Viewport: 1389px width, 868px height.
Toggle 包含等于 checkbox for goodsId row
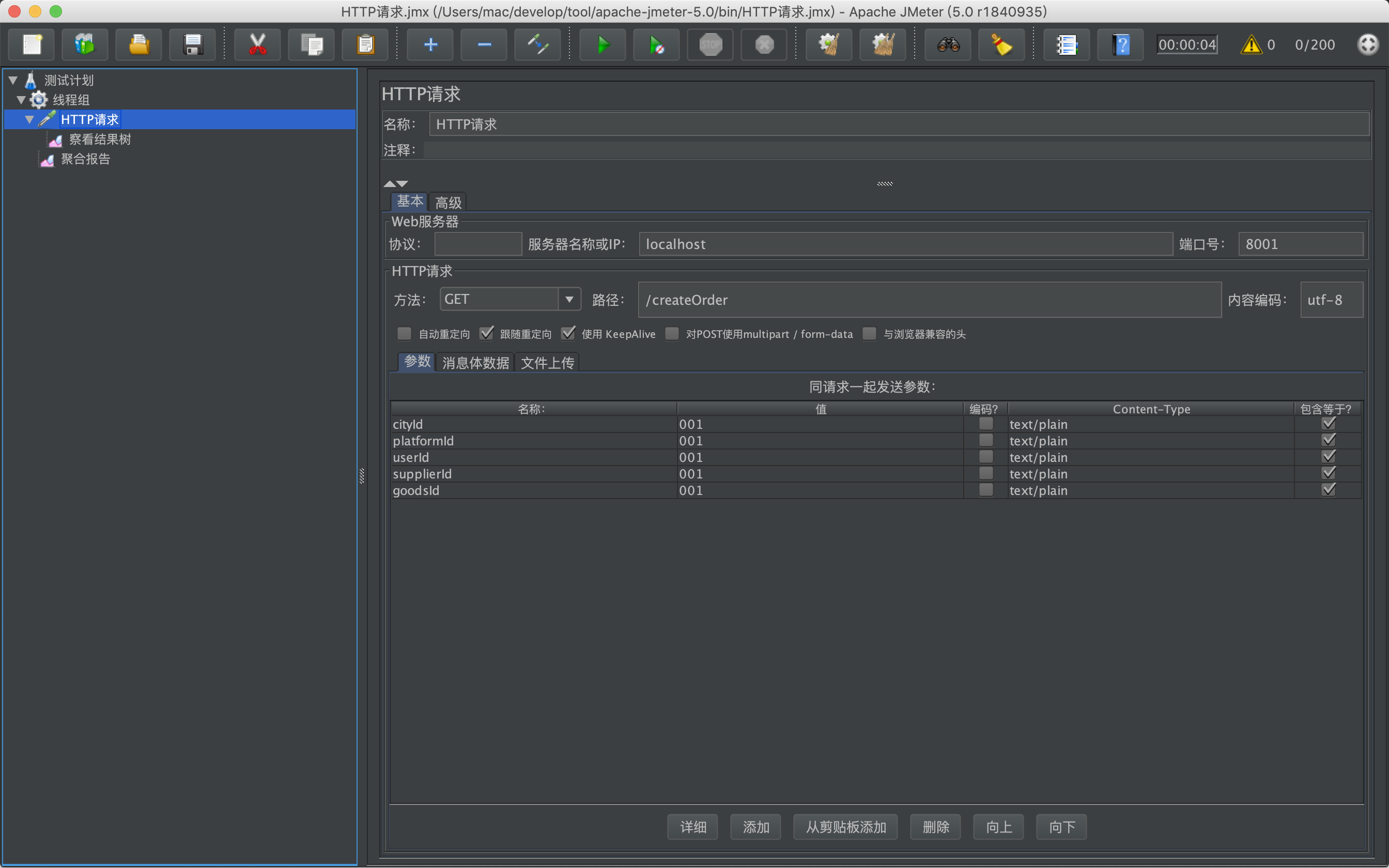pos(1329,490)
